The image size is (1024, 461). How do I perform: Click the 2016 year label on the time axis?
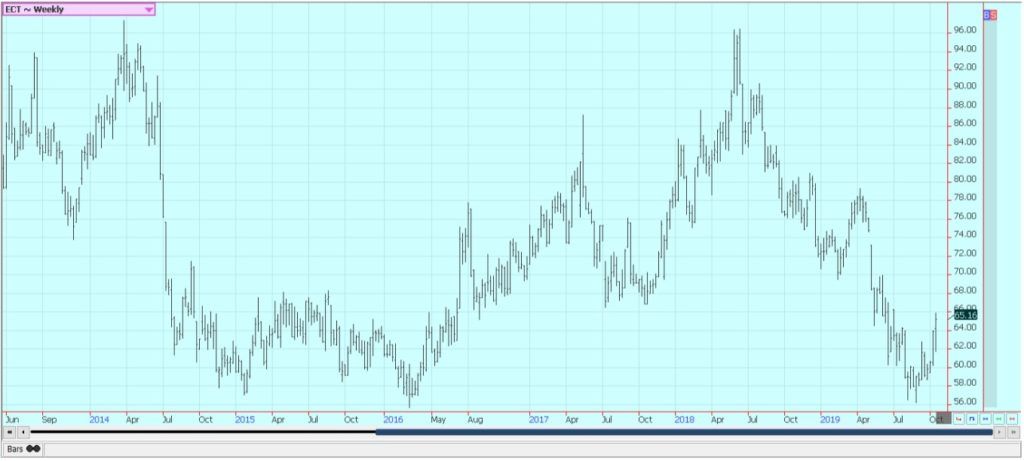tap(393, 419)
